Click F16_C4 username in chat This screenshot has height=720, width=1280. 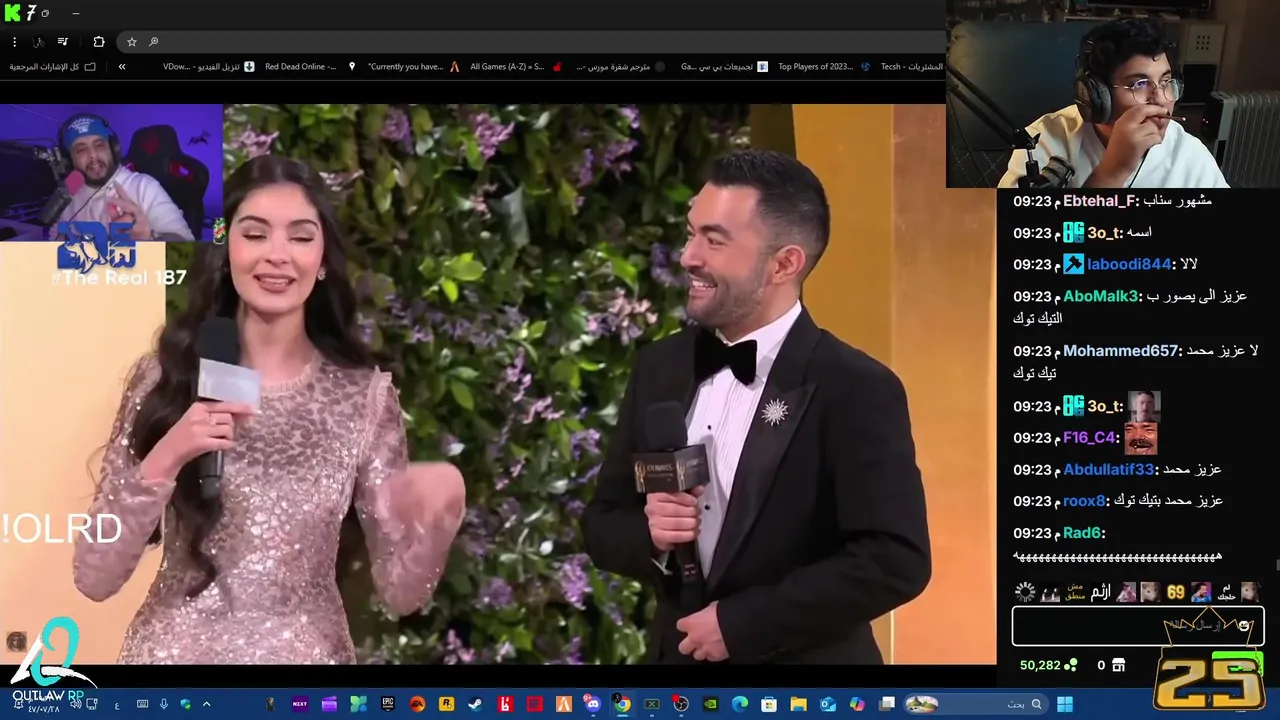[x=1089, y=438]
